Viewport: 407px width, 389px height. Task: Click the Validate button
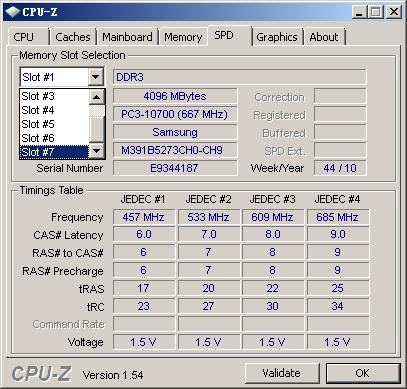click(282, 373)
